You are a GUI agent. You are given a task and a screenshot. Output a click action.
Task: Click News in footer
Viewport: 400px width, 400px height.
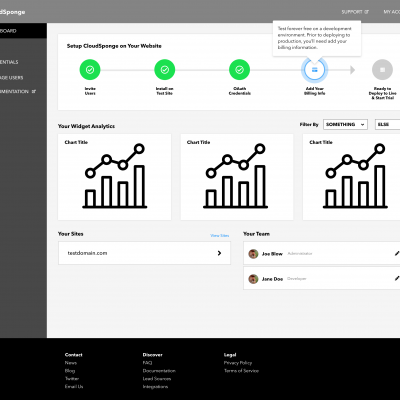71,363
